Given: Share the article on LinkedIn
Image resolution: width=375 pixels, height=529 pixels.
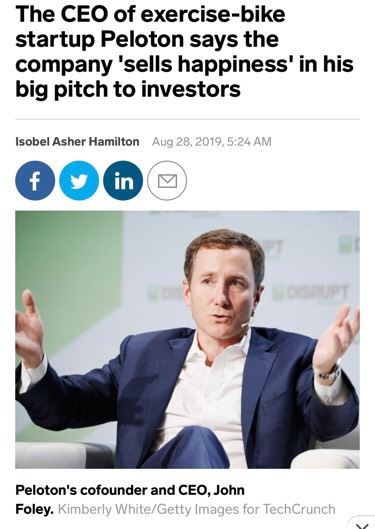Looking at the screenshot, I should pyautogui.click(x=123, y=180).
